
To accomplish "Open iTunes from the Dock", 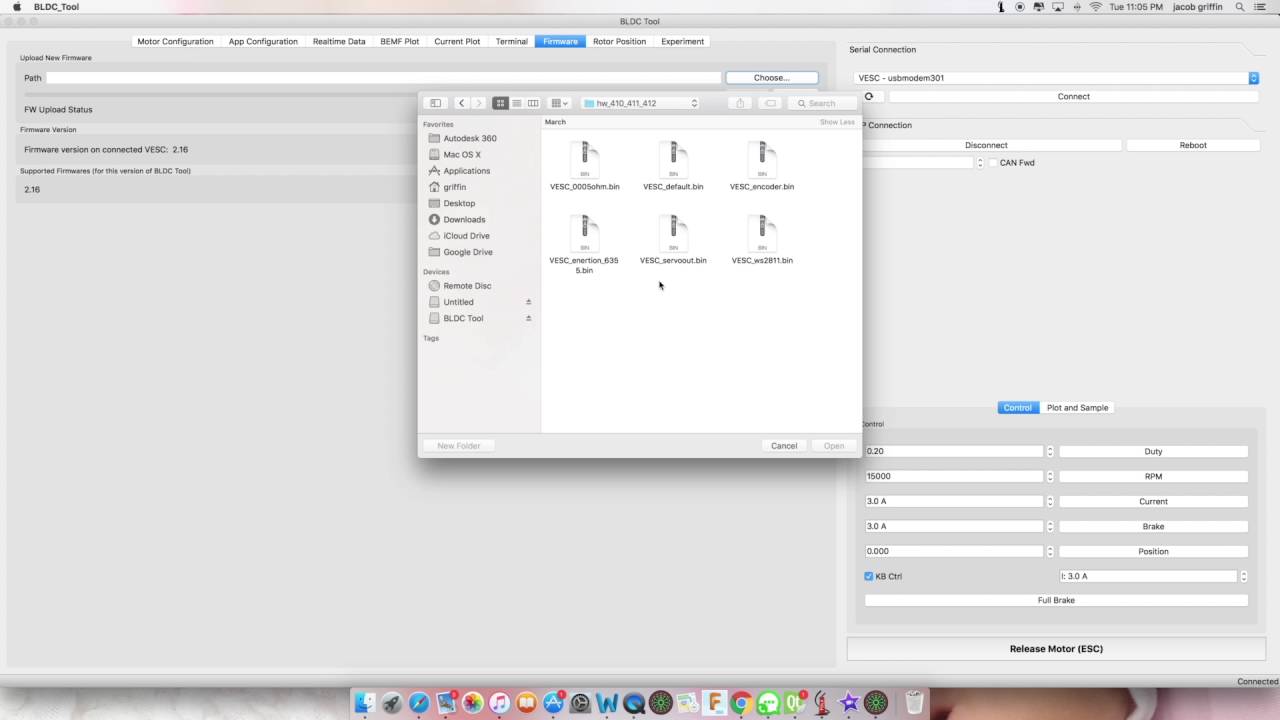I will pos(500,703).
